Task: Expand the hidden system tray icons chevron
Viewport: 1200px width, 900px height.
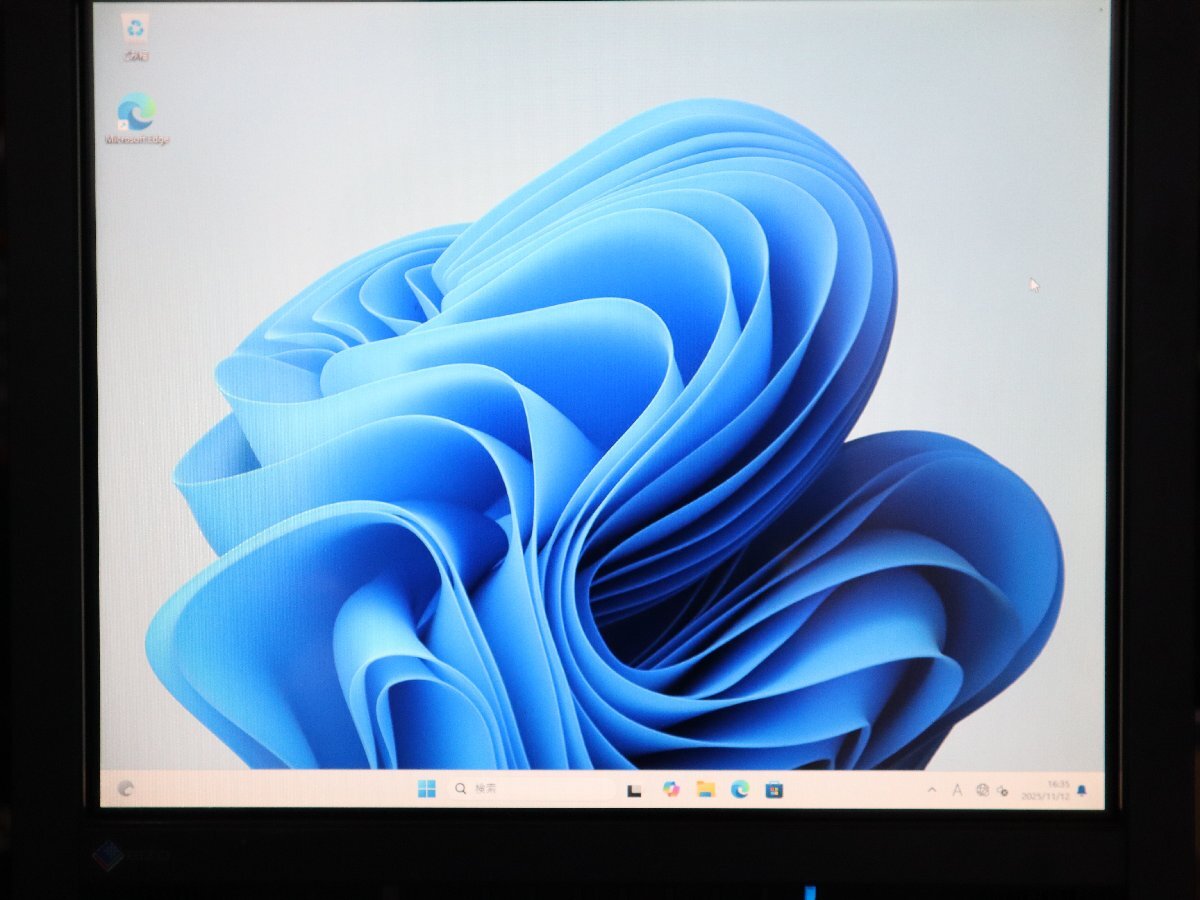Action: 932,790
